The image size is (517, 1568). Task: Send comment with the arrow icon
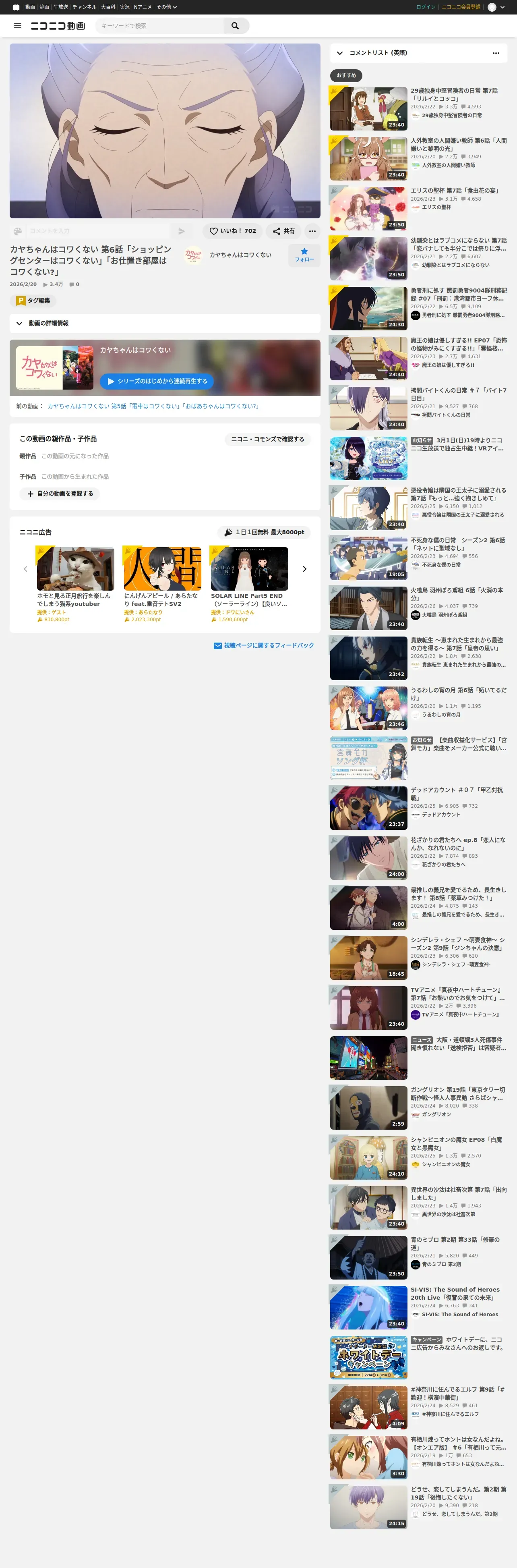181,231
